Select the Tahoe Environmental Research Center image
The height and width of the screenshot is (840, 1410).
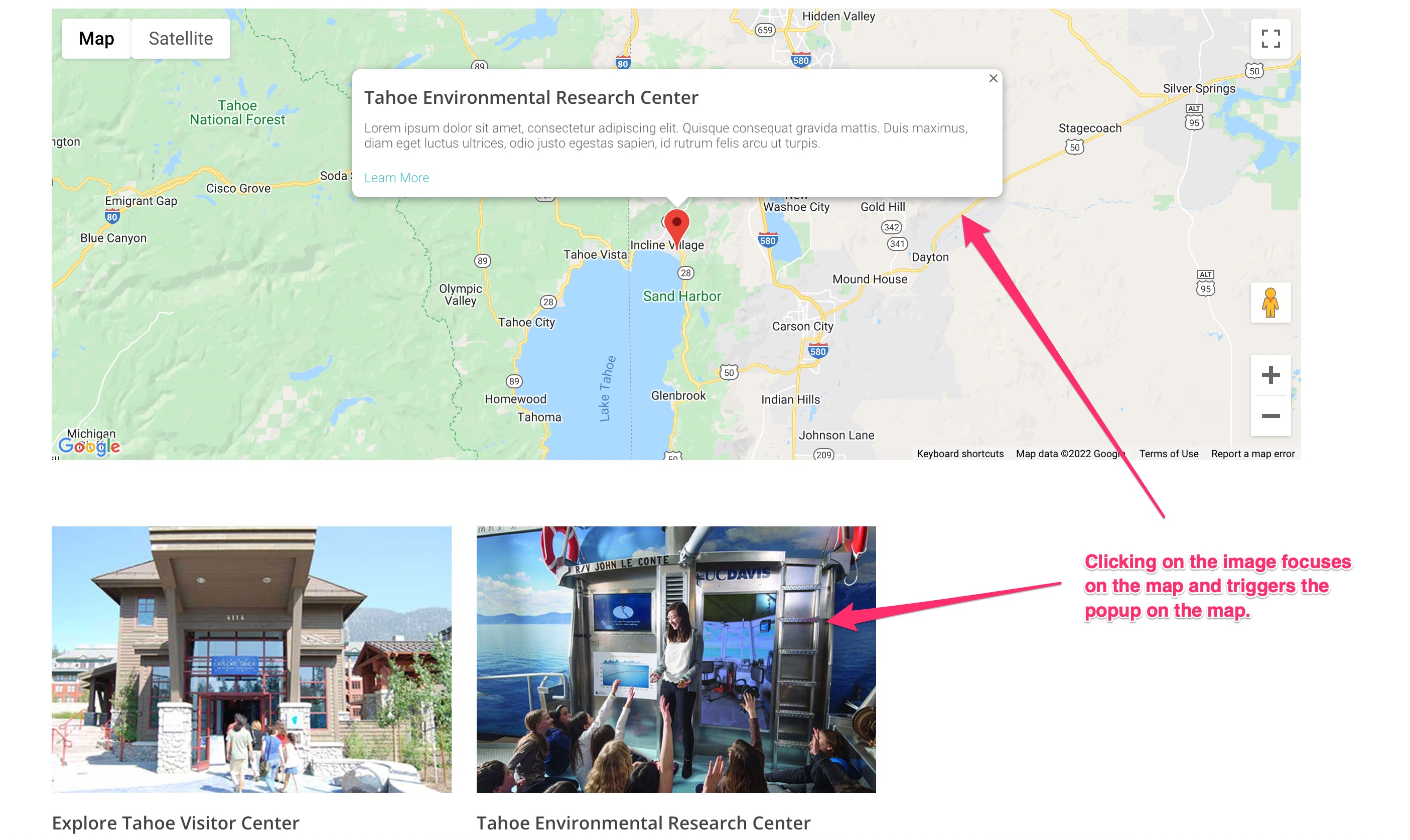[x=676, y=659]
